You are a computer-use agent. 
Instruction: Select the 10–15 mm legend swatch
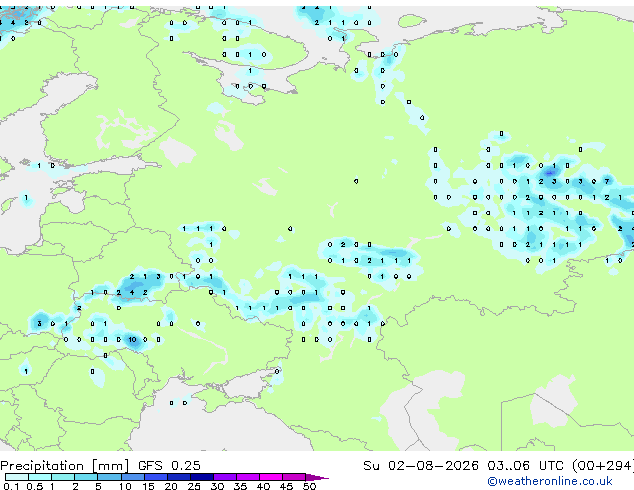click(x=132, y=477)
